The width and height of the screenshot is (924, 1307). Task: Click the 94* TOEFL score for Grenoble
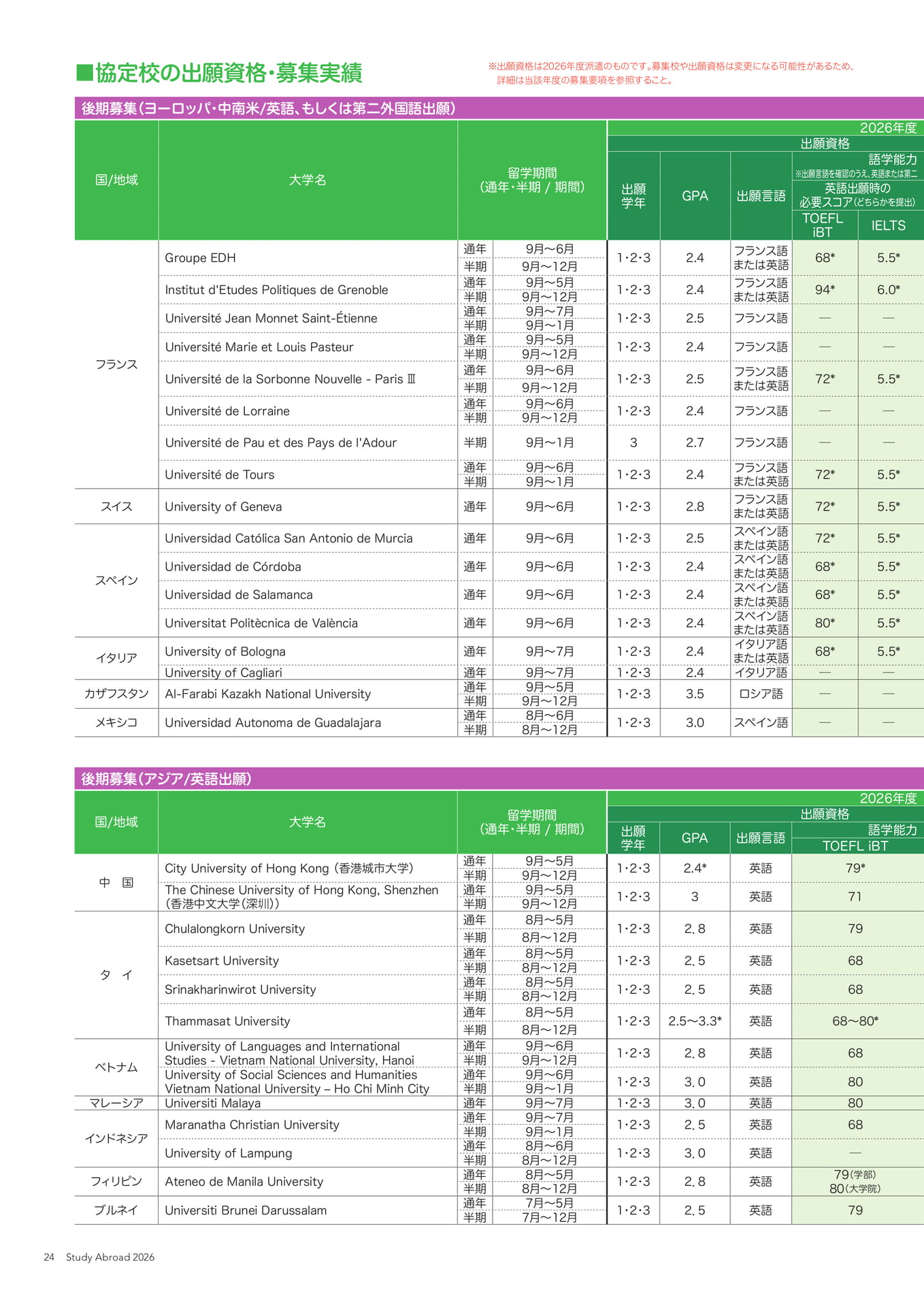coord(825,290)
